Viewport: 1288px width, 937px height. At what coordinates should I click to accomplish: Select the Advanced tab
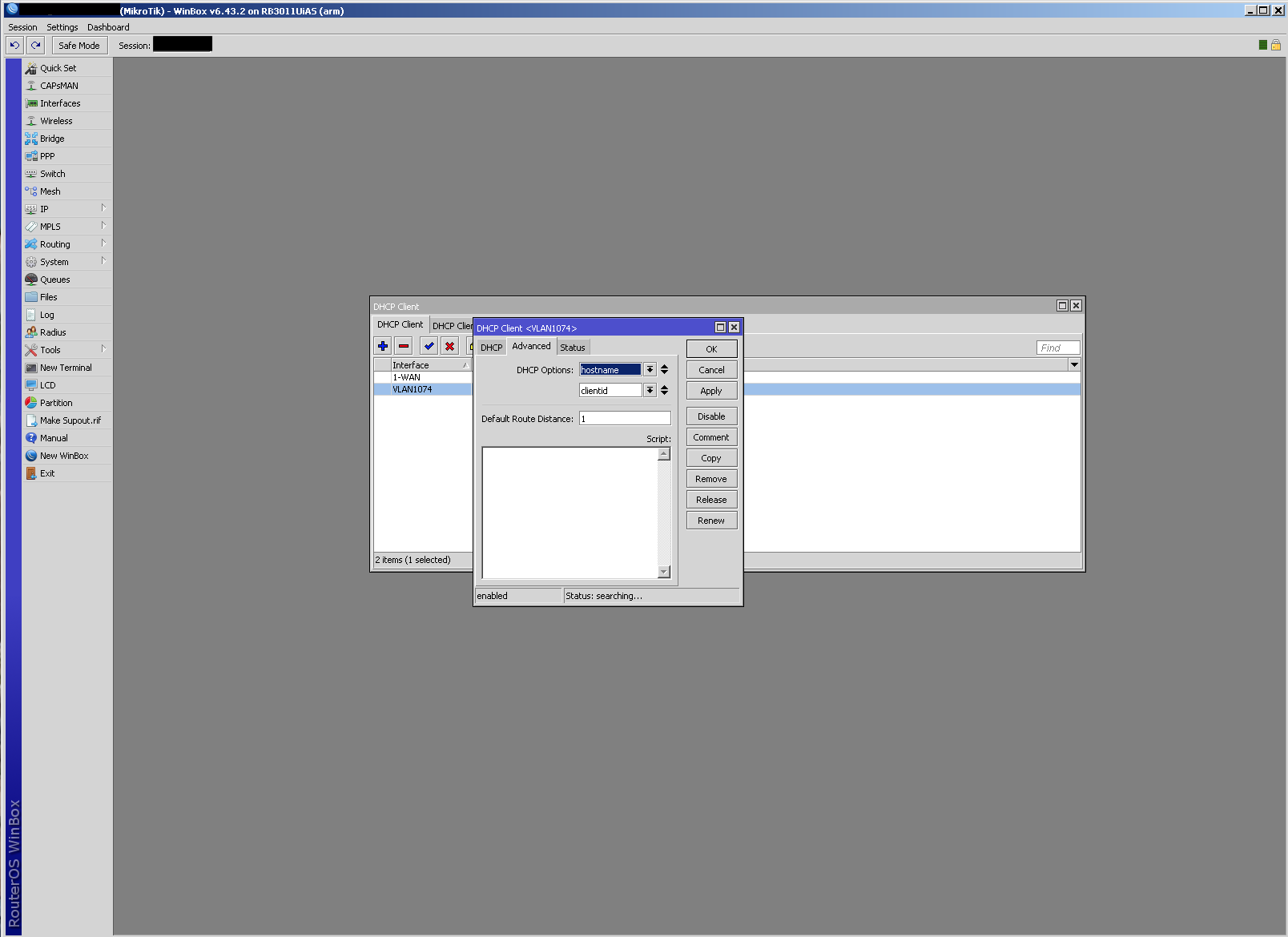point(532,346)
